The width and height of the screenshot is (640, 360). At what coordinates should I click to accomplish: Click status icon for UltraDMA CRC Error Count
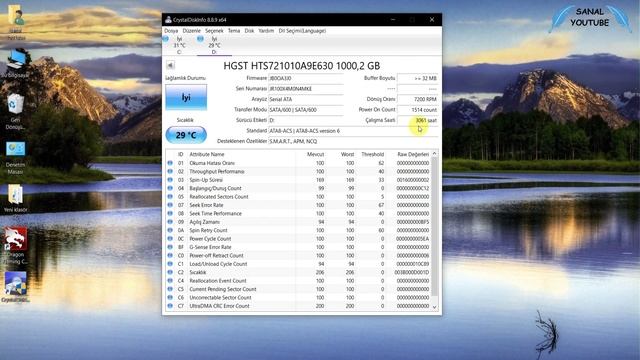(x=170, y=306)
